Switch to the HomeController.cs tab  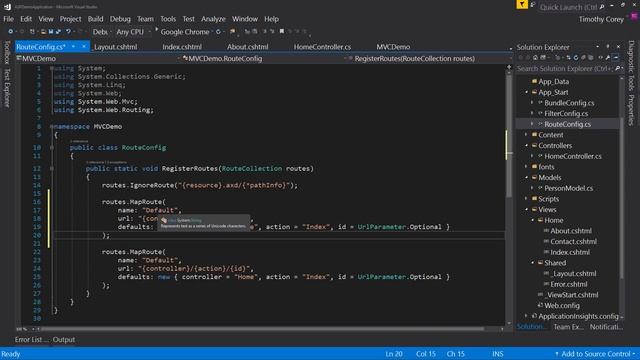322,47
